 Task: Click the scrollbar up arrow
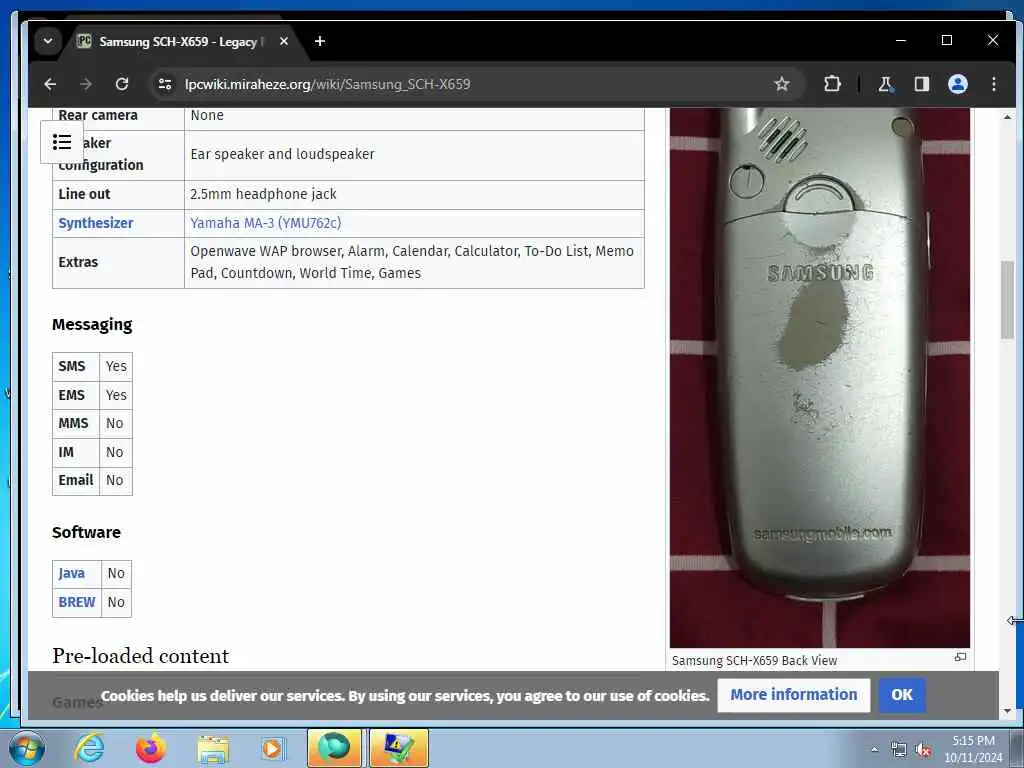coord(1007,117)
